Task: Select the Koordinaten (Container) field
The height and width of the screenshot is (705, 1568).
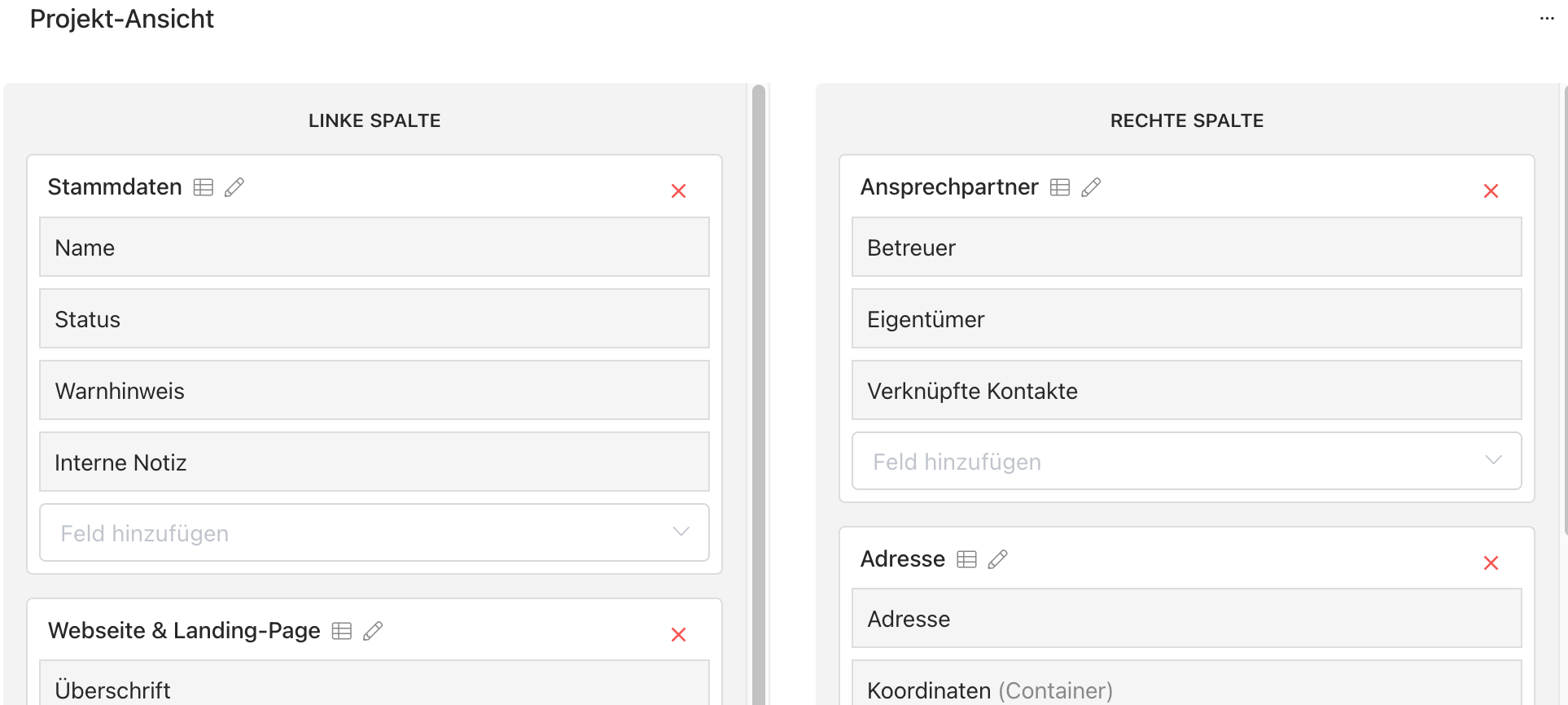Action: pyautogui.click(x=1187, y=683)
